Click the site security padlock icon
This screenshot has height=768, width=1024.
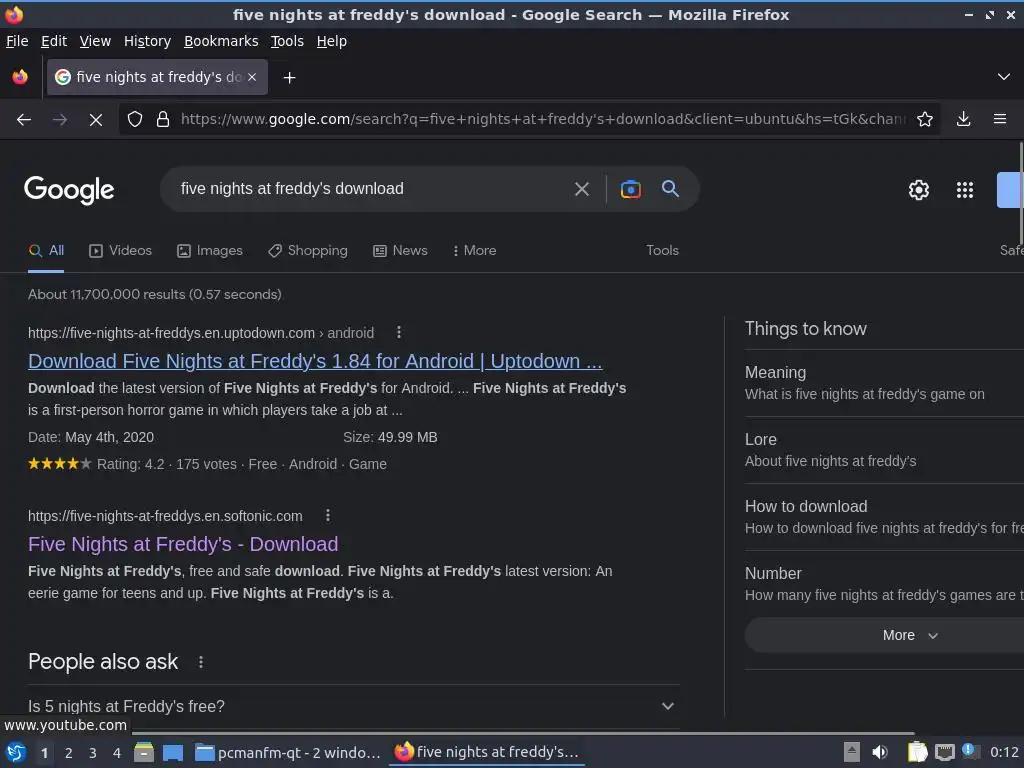click(x=163, y=120)
